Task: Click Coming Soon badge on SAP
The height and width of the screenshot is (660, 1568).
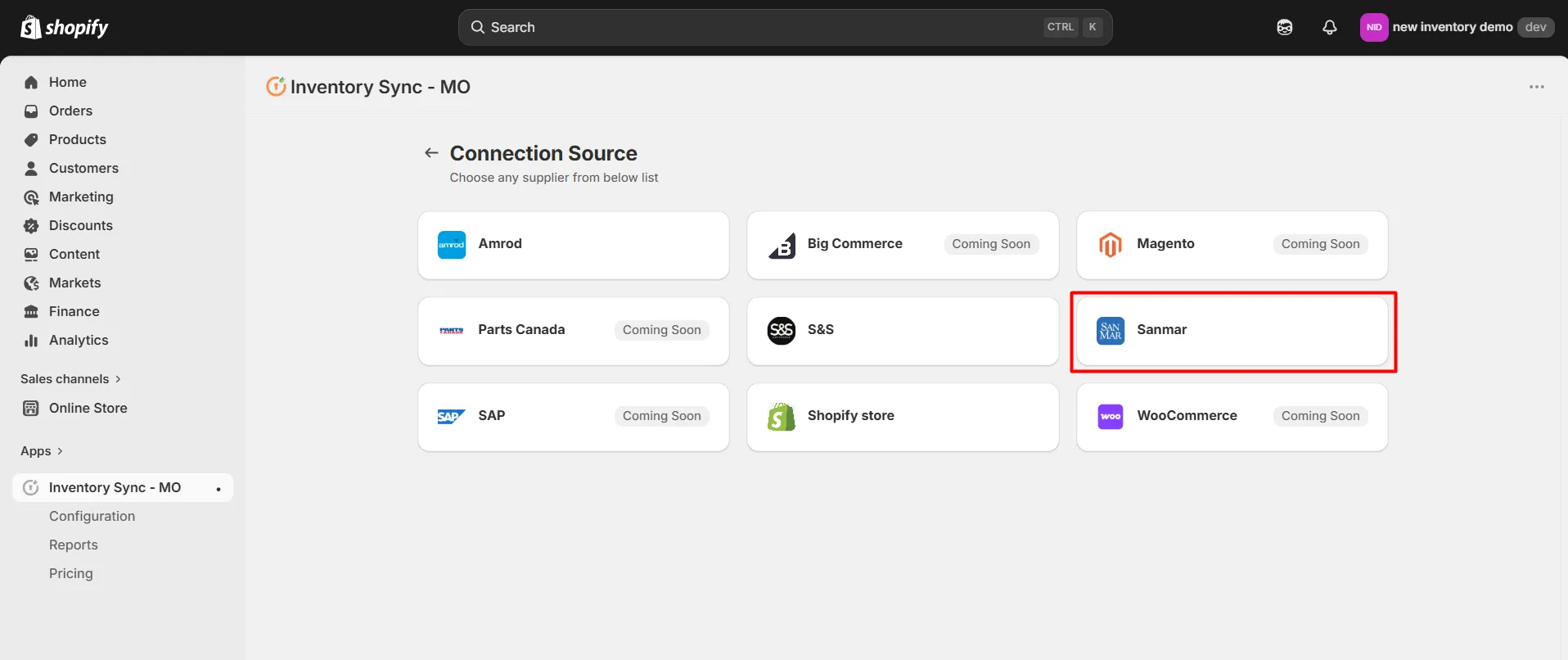Action: pyautogui.click(x=662, y=416)
